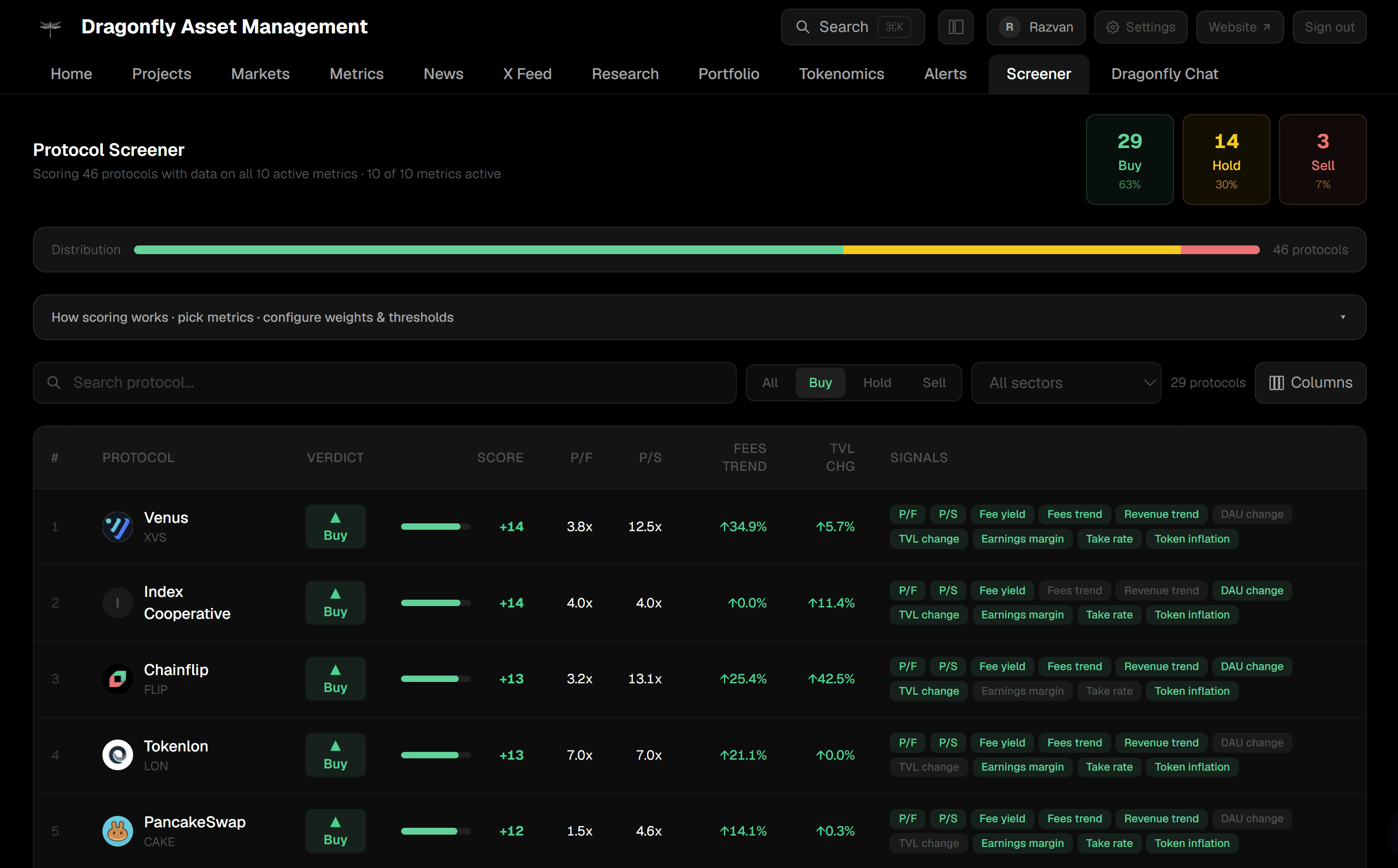The width and height of the screenshot is (1398, 868).
Task: Open the X Feed tab
Action: coord(527,74)
